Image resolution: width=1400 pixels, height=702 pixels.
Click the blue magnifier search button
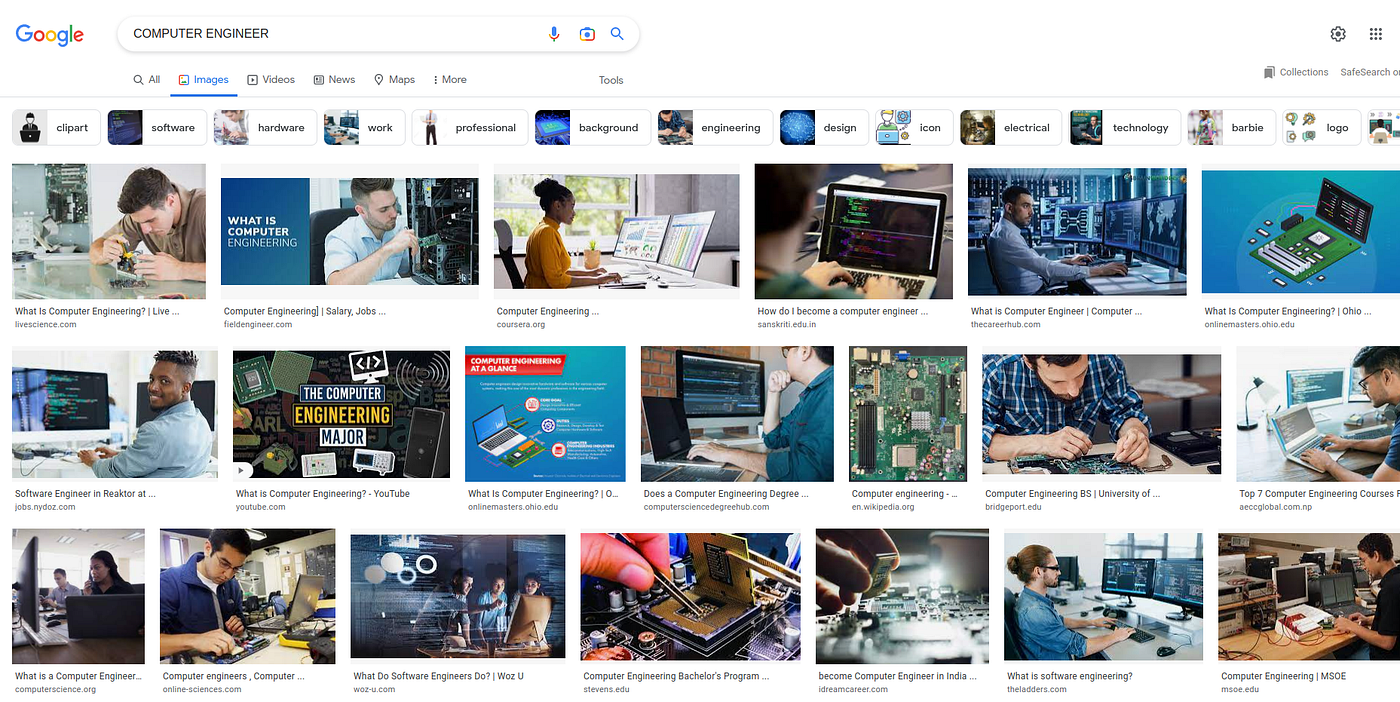pyautogui.click(x=617, y=34)
